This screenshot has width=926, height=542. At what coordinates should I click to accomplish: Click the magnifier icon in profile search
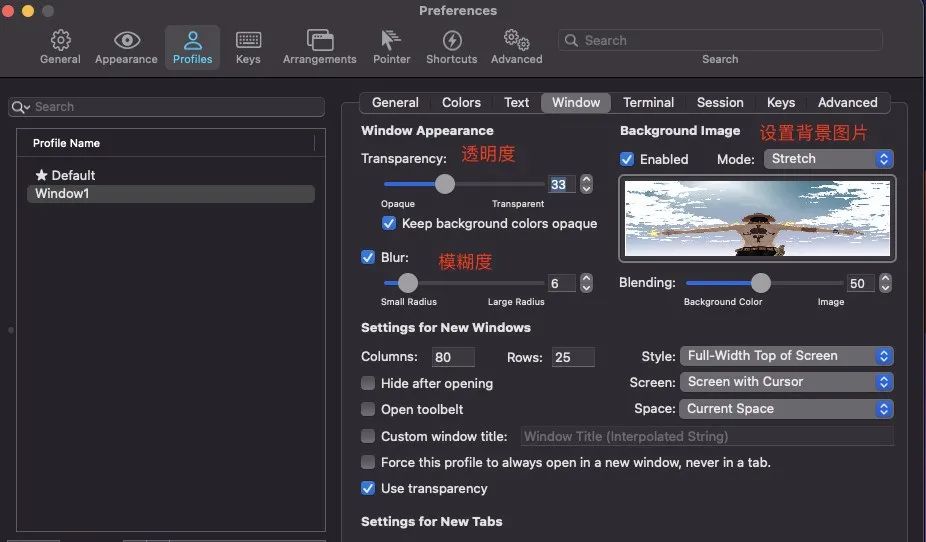click(19, 107)
